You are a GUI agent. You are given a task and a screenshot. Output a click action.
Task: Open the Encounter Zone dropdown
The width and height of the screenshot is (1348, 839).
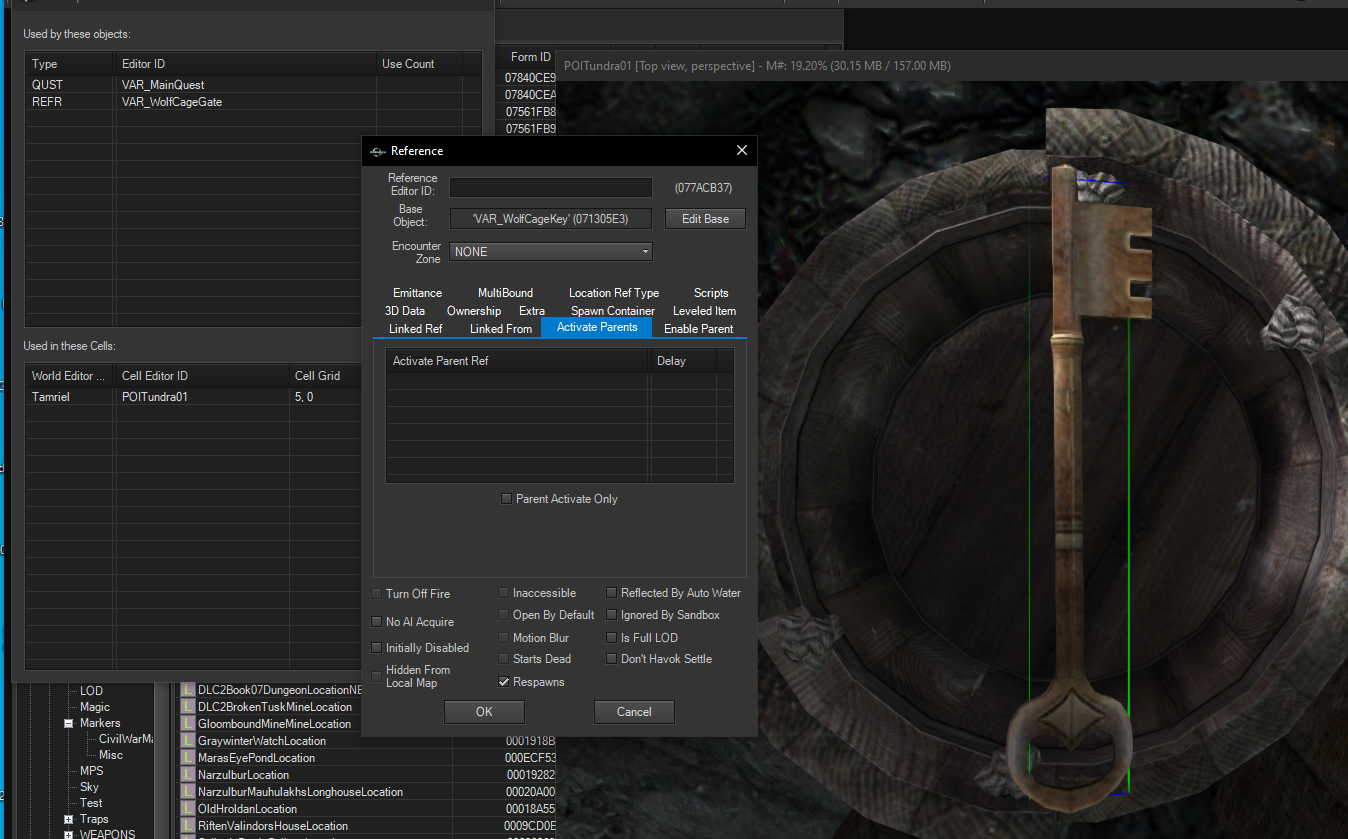(x=551, y=252)
